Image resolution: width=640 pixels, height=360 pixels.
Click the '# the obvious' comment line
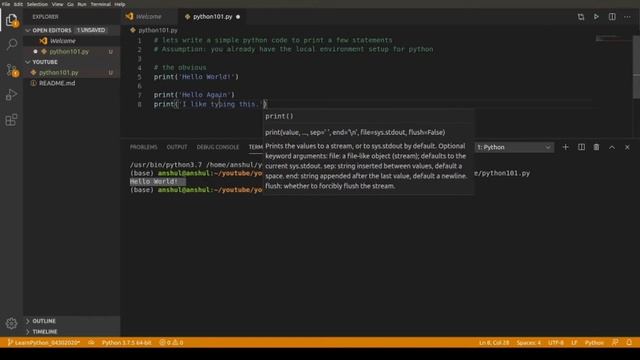pos(180,68)
